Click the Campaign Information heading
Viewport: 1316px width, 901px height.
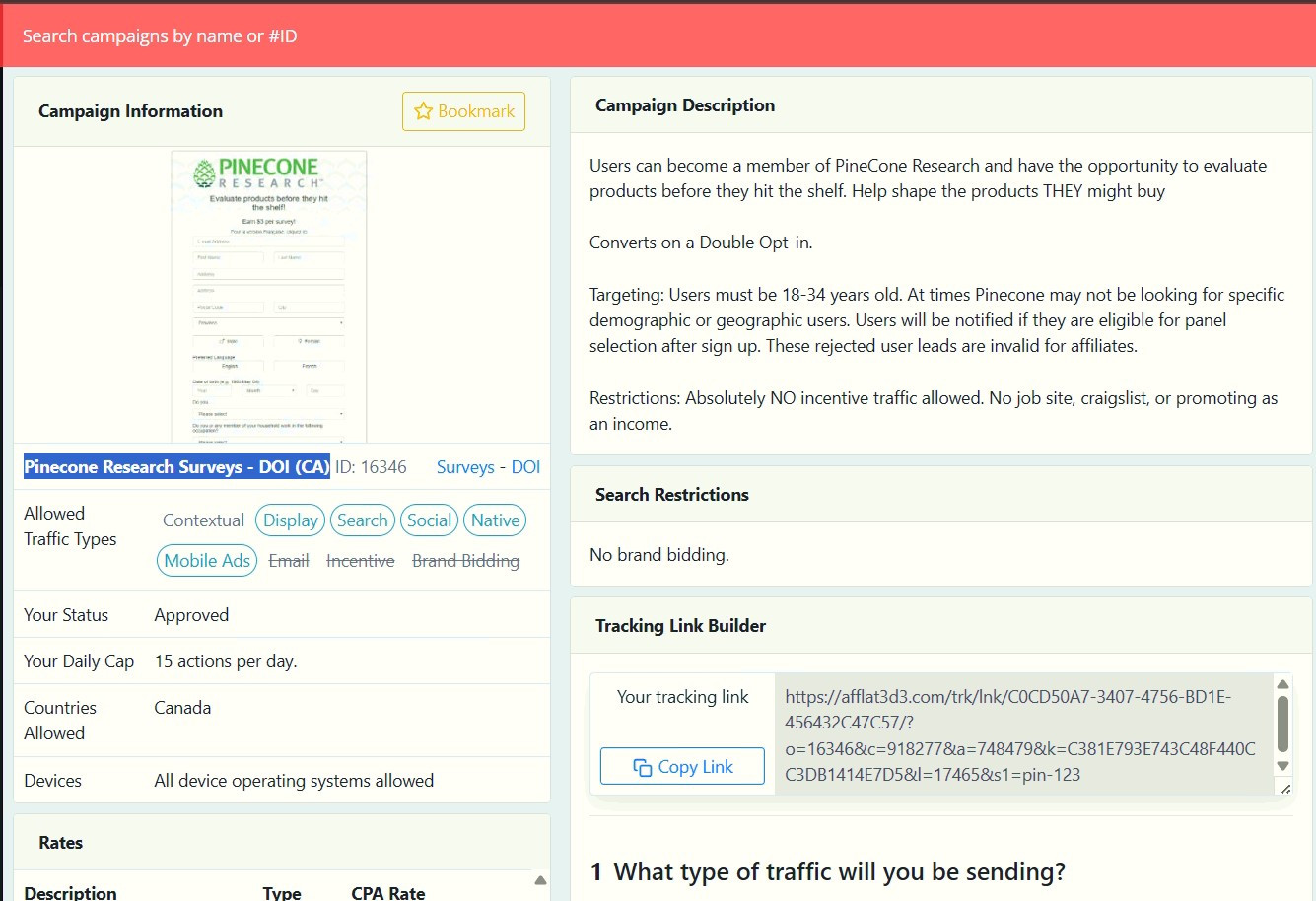point(130,111)
